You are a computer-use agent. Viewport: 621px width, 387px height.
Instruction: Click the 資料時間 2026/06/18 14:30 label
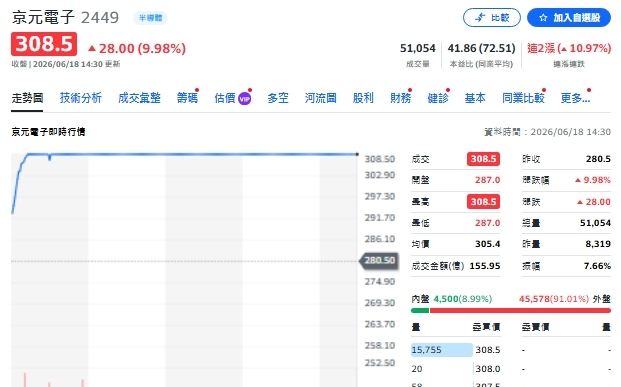(x=547, y=132)
